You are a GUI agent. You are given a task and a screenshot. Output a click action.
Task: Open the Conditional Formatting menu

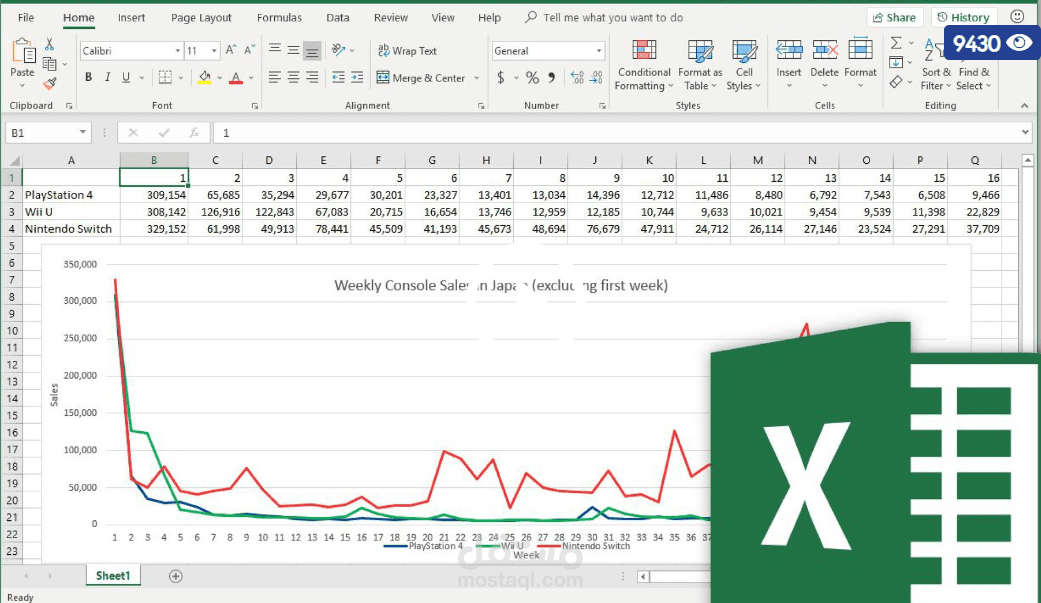(x=644, y=65)
